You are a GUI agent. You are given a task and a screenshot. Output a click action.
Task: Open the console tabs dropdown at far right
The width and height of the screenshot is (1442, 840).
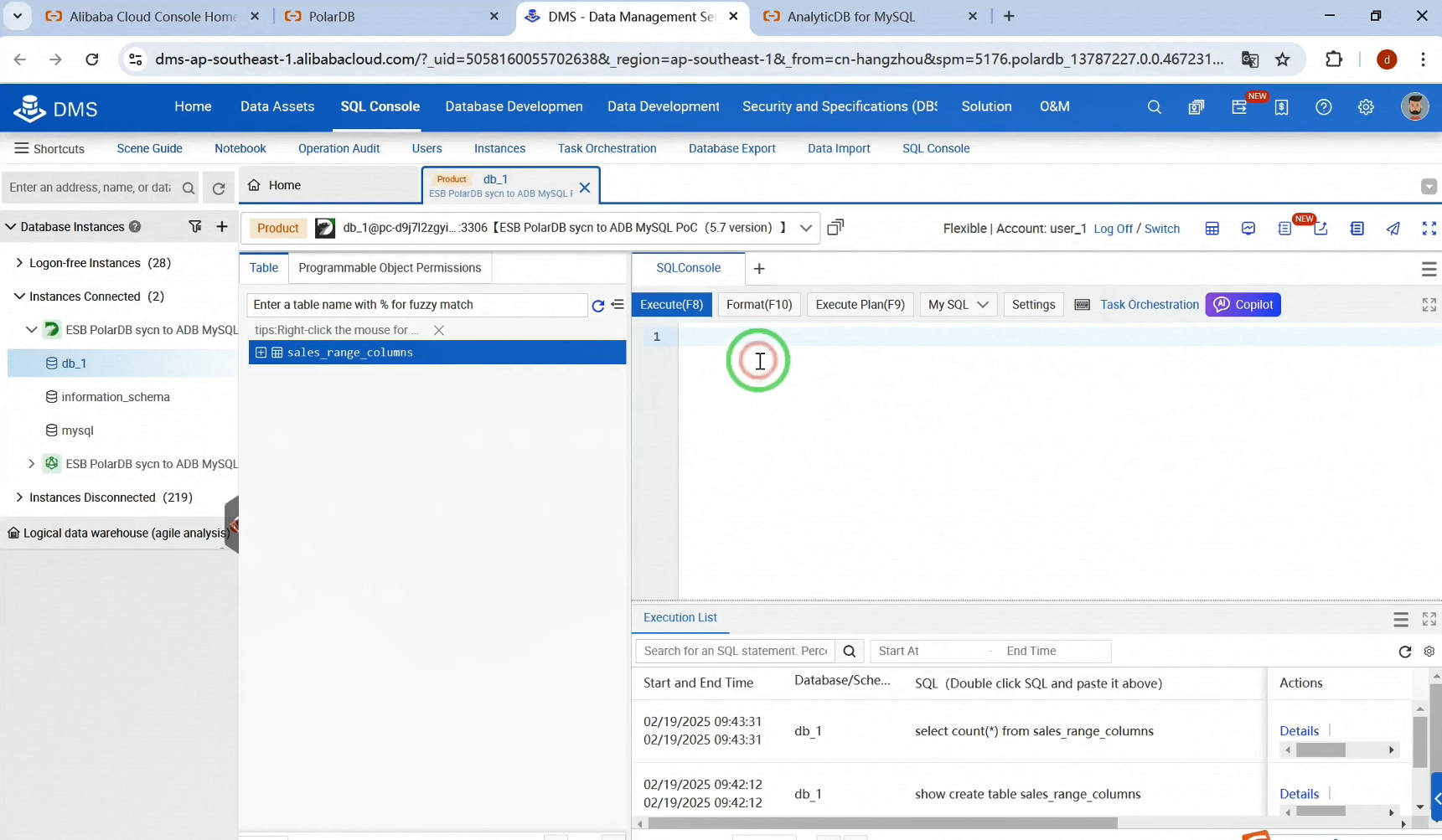[x=1429, y=187]
